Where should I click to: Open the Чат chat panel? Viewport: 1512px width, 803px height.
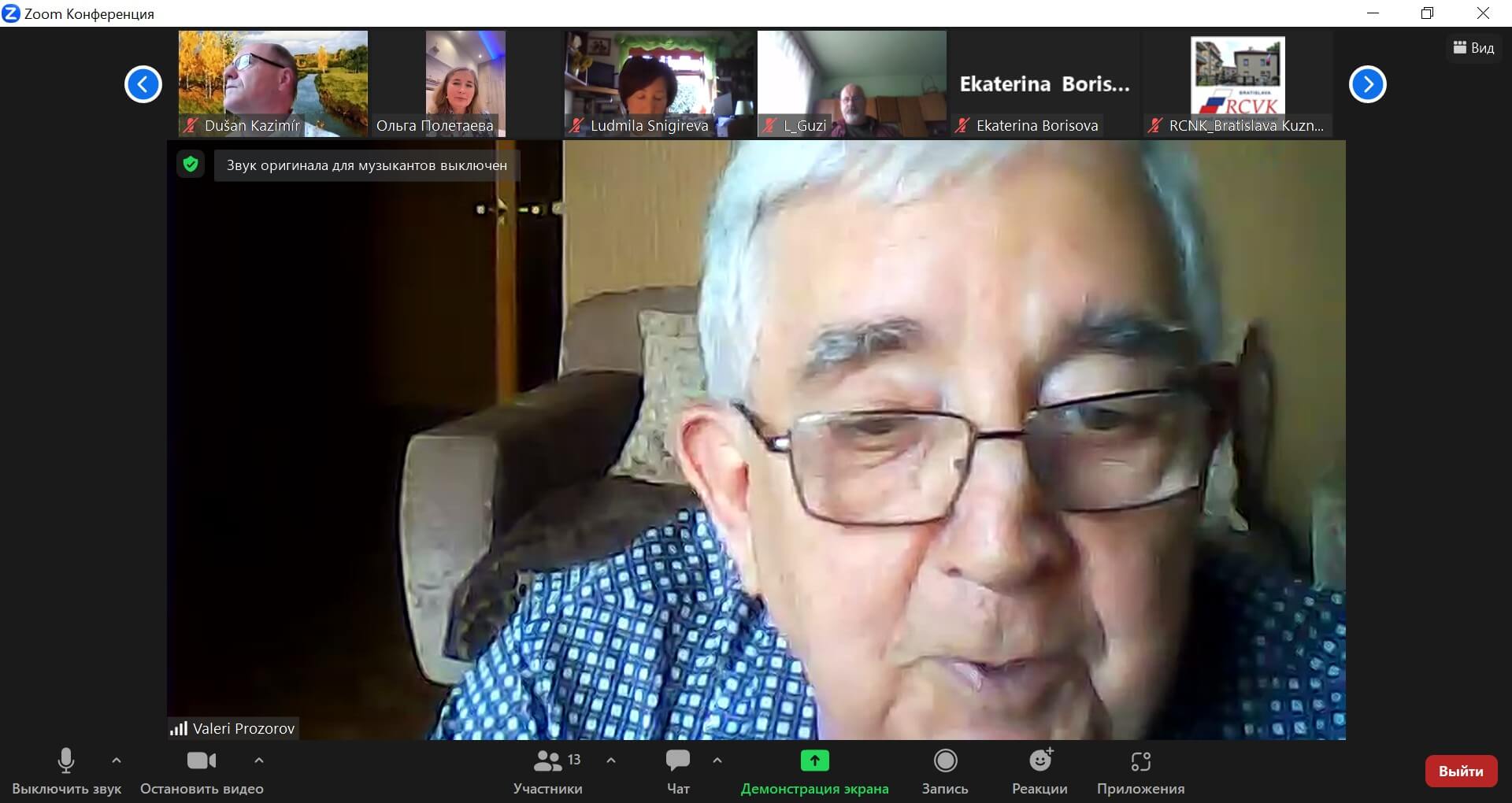[678, 772]
